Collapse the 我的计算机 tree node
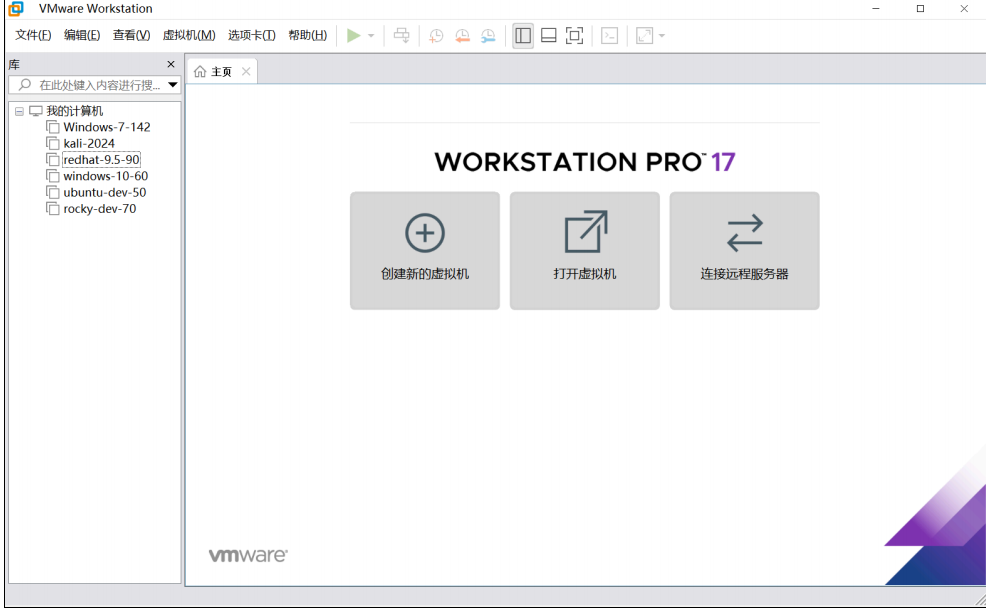Image resolution: width=986 pixels, height=613 pixels. (x=19, y=111)
